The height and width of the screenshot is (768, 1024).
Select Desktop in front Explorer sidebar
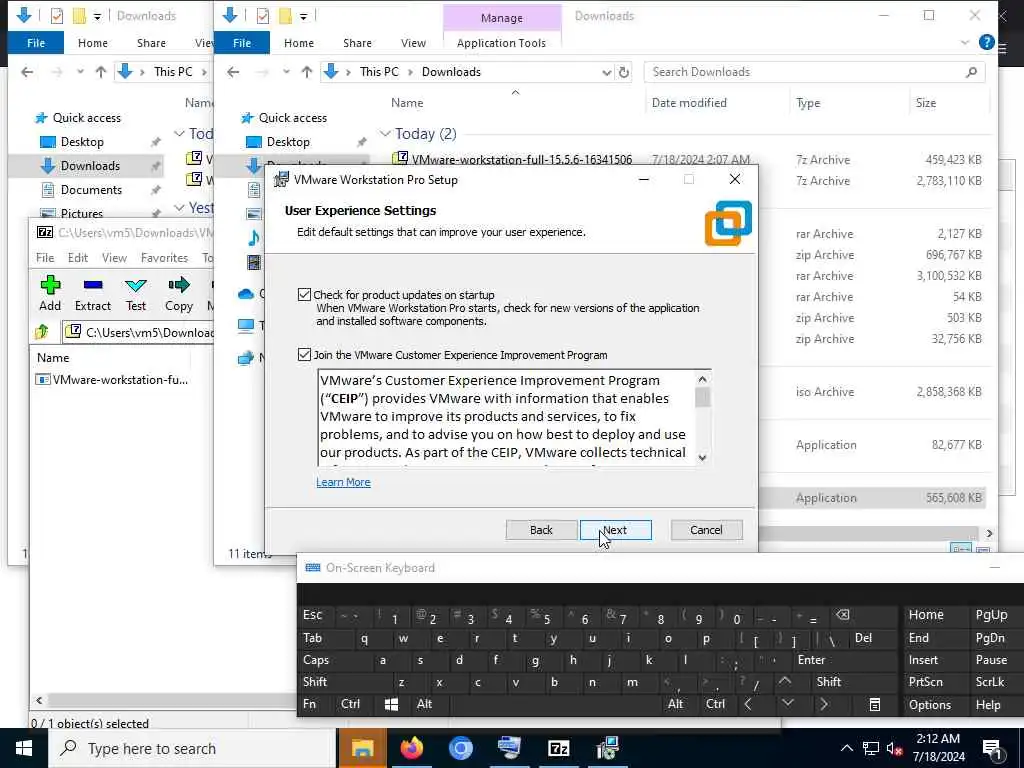point(288,142)
